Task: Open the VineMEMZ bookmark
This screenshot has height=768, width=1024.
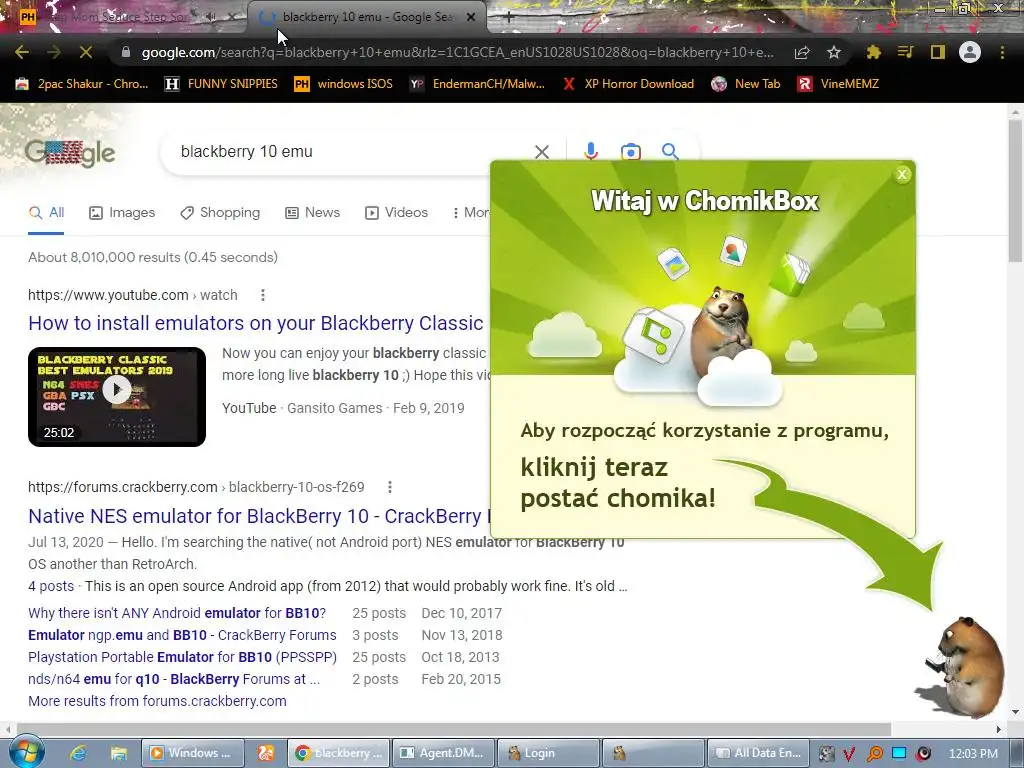Action: point(839,84)
